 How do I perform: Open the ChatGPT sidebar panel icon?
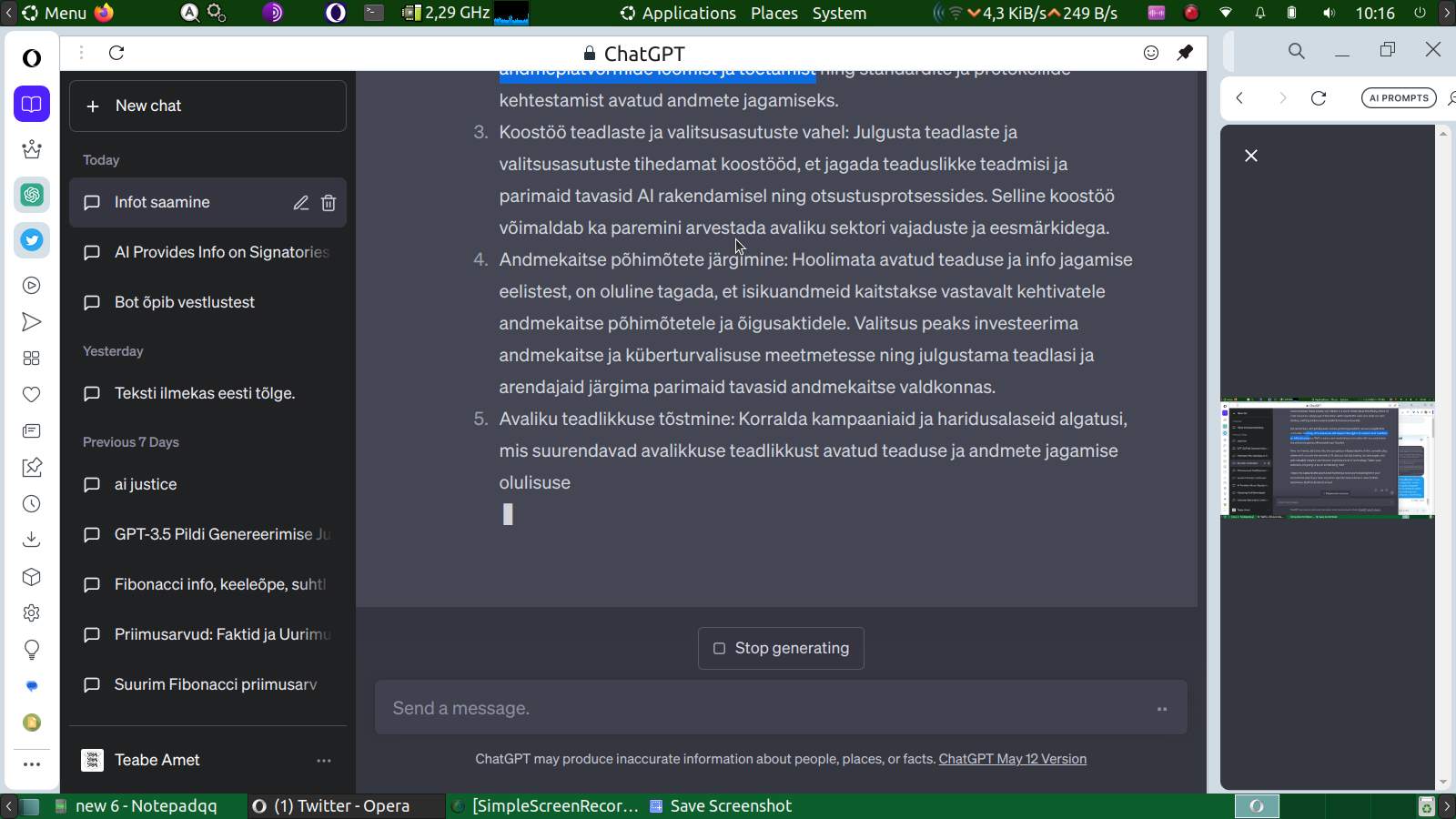pyautogui.click(x=32, y=195)
